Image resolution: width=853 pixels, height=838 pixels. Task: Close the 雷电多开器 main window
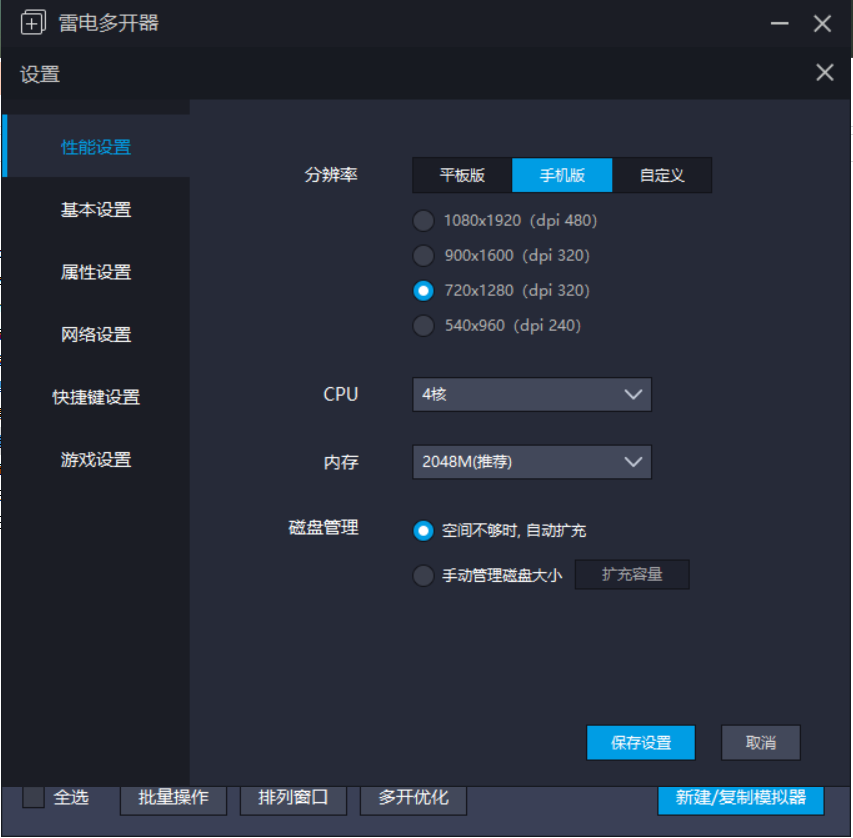(822, 23)
